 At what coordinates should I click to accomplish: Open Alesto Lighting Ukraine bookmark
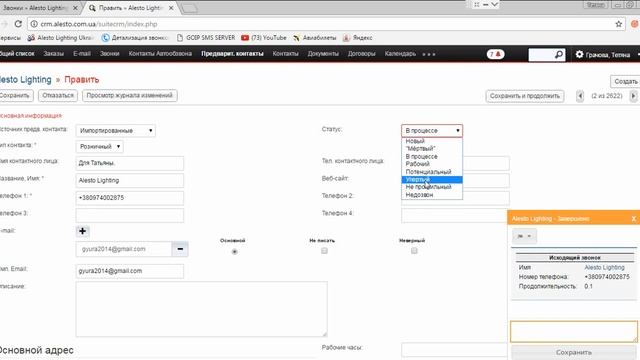[60, 38]
